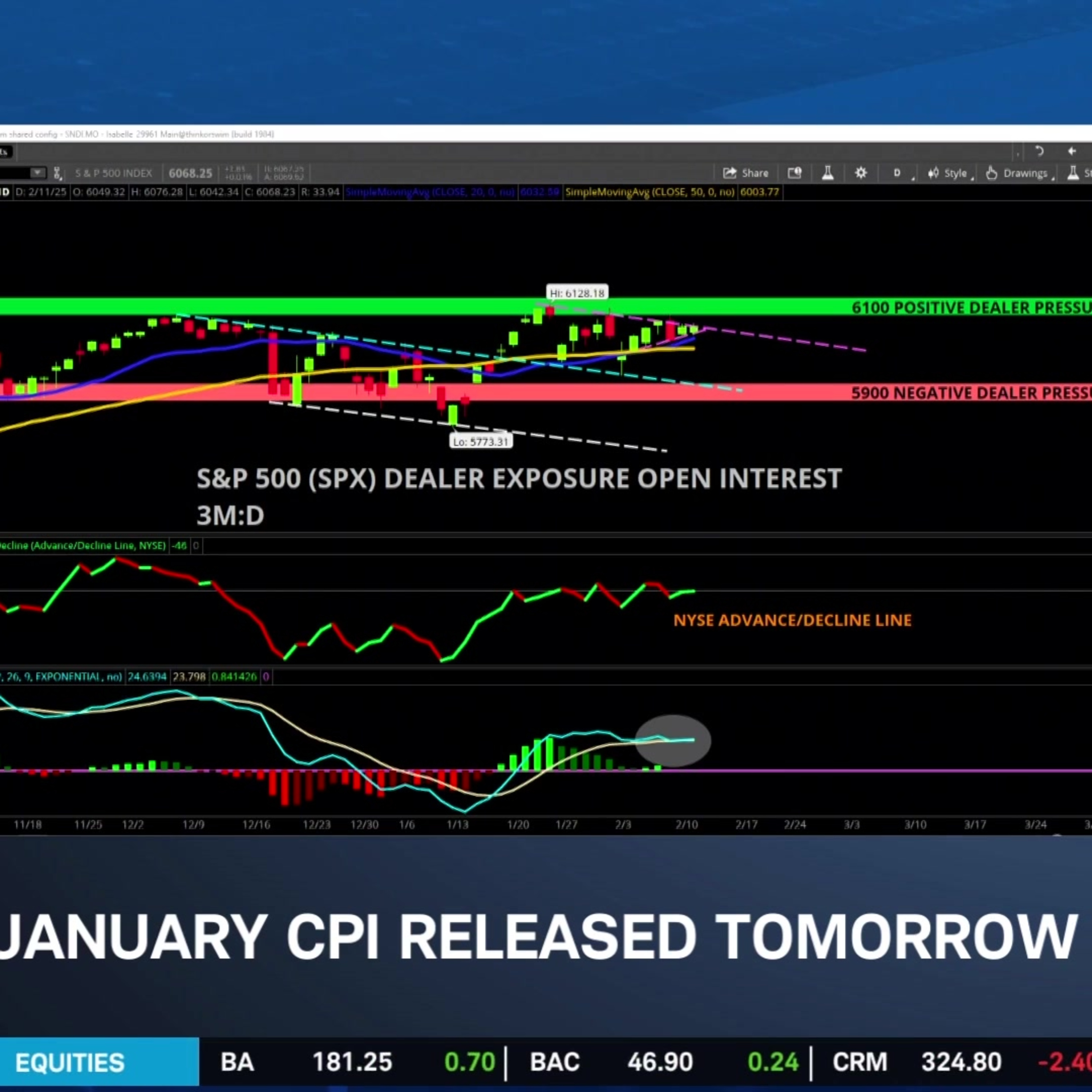This screenshot has height=1092, width=1092.
Task: Click the Hi: 6128.18 price bubble
Action: pyautogui.click(x=577, y=293)
